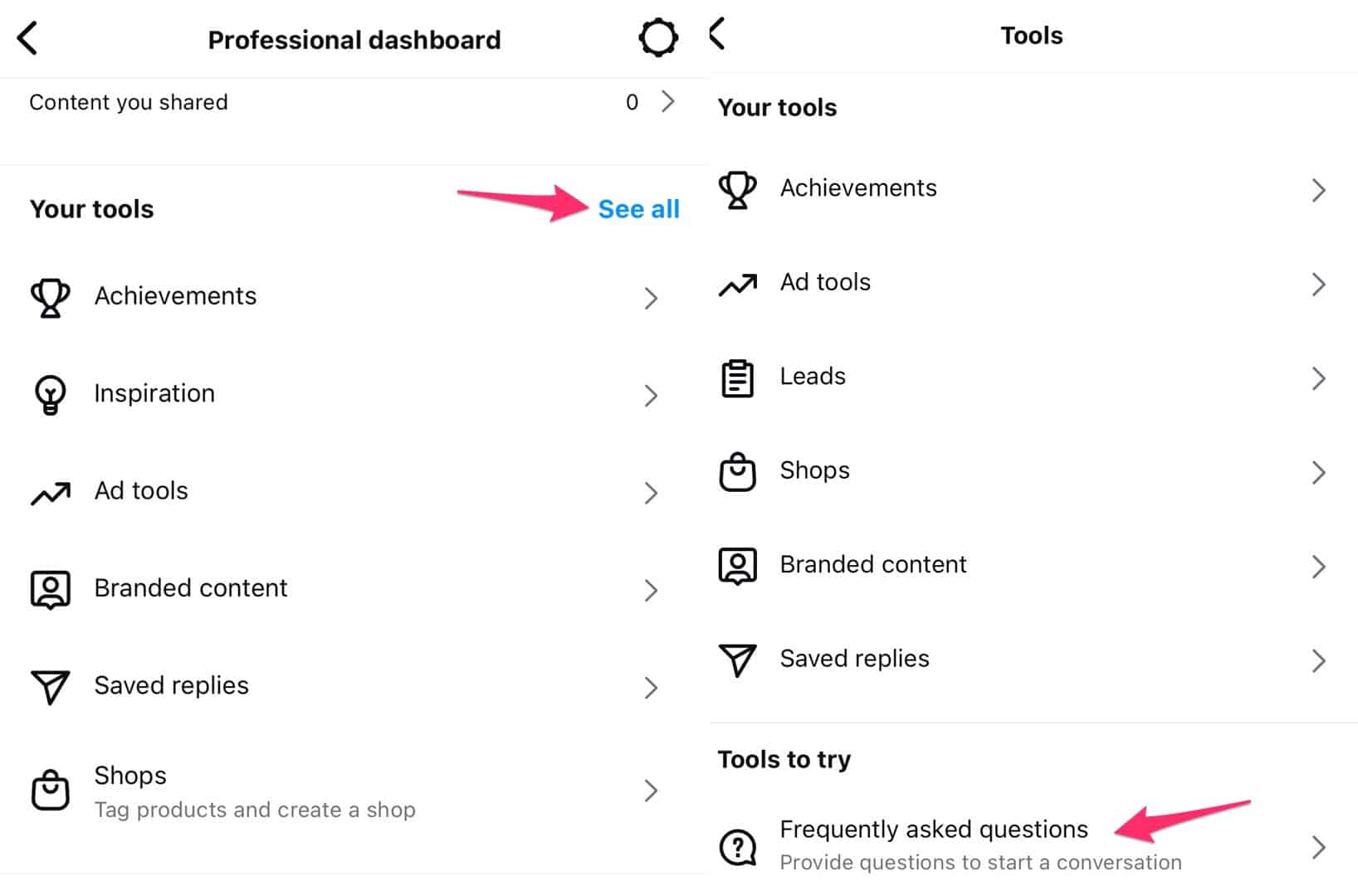Viewport: 1358px width, 896px height.
Task: Select the Your tools section header
Action: 91,209
